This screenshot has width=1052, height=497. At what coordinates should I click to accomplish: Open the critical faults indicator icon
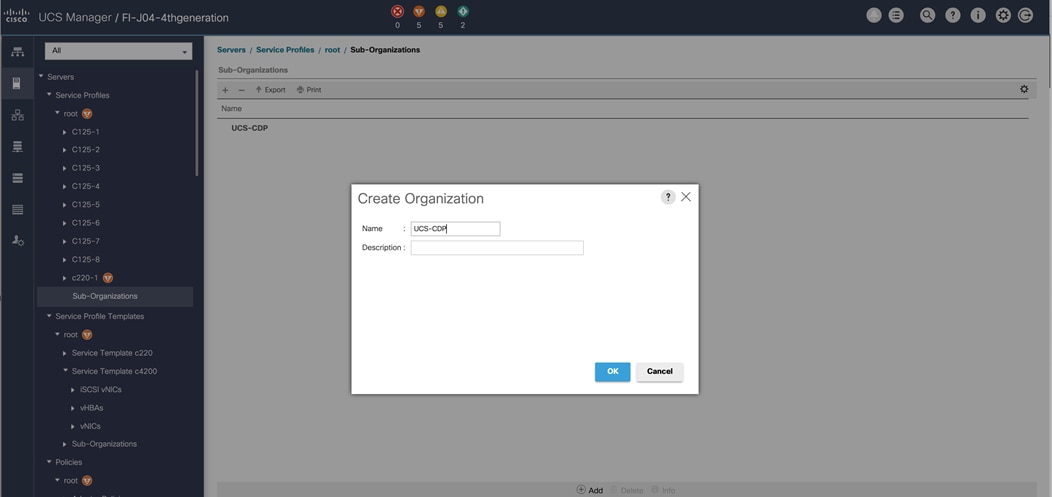397,11
